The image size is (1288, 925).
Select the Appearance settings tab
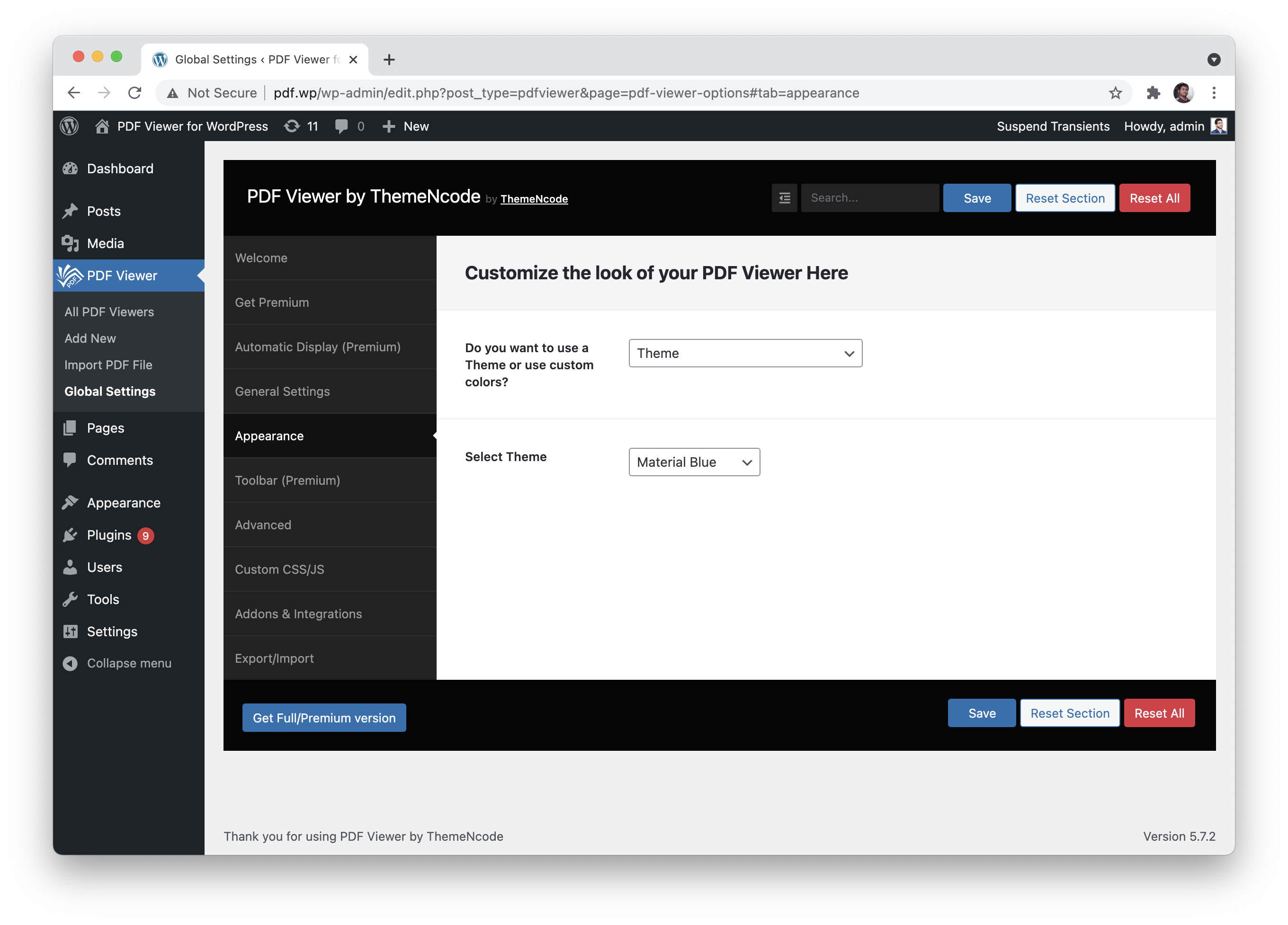click(x=330, y=436)
